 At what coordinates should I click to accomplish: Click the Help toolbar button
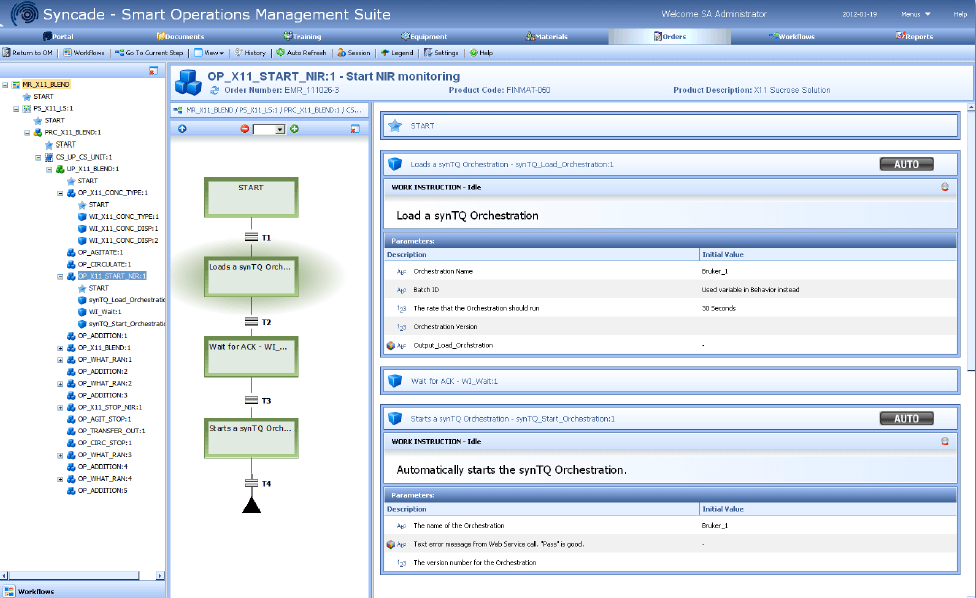pos(481,53)
